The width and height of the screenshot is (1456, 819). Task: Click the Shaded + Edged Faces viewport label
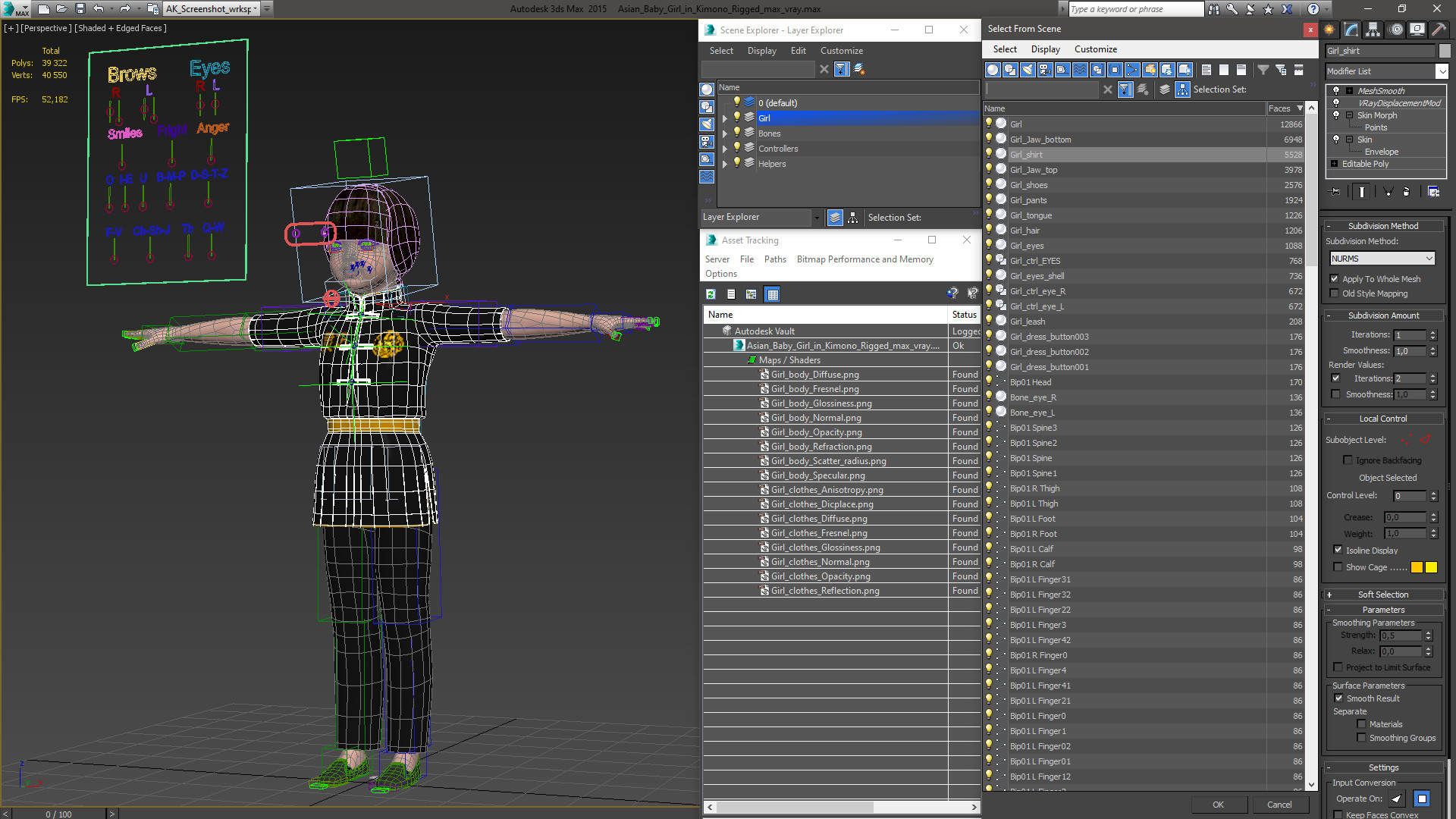(x=121, y=28)
